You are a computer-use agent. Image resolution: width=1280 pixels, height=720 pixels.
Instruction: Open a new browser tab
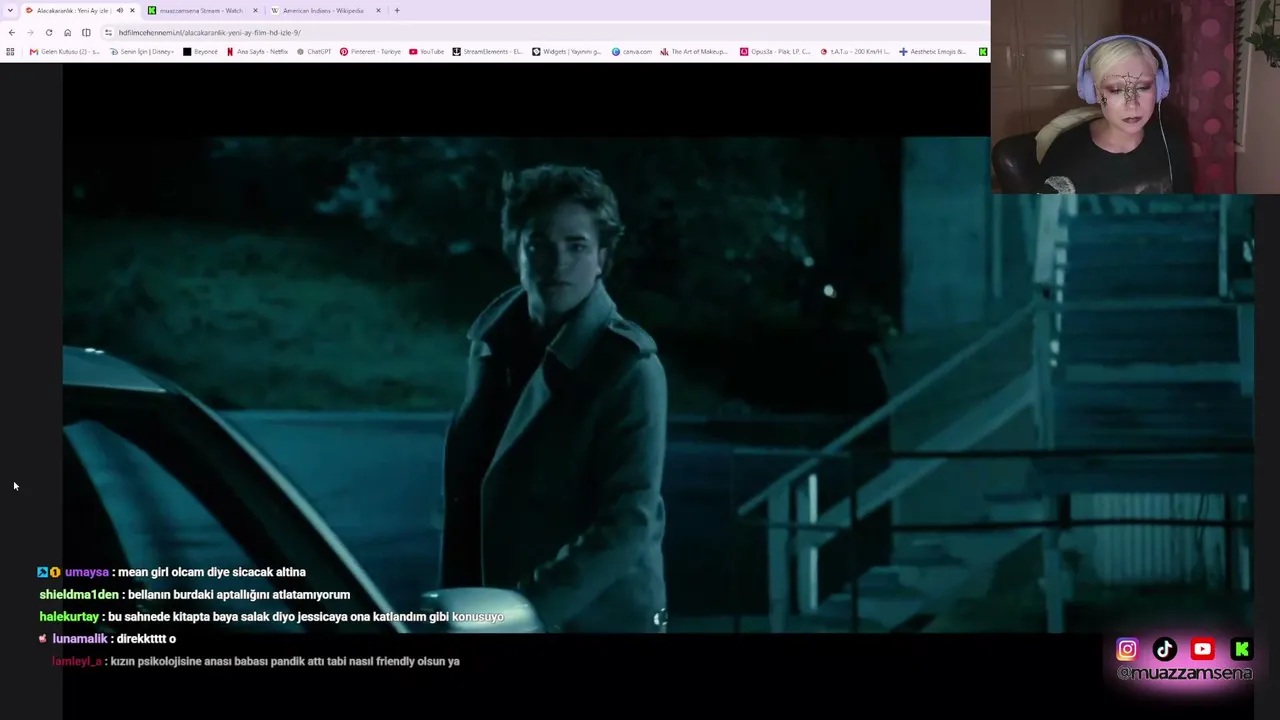(x=397, y=11)
